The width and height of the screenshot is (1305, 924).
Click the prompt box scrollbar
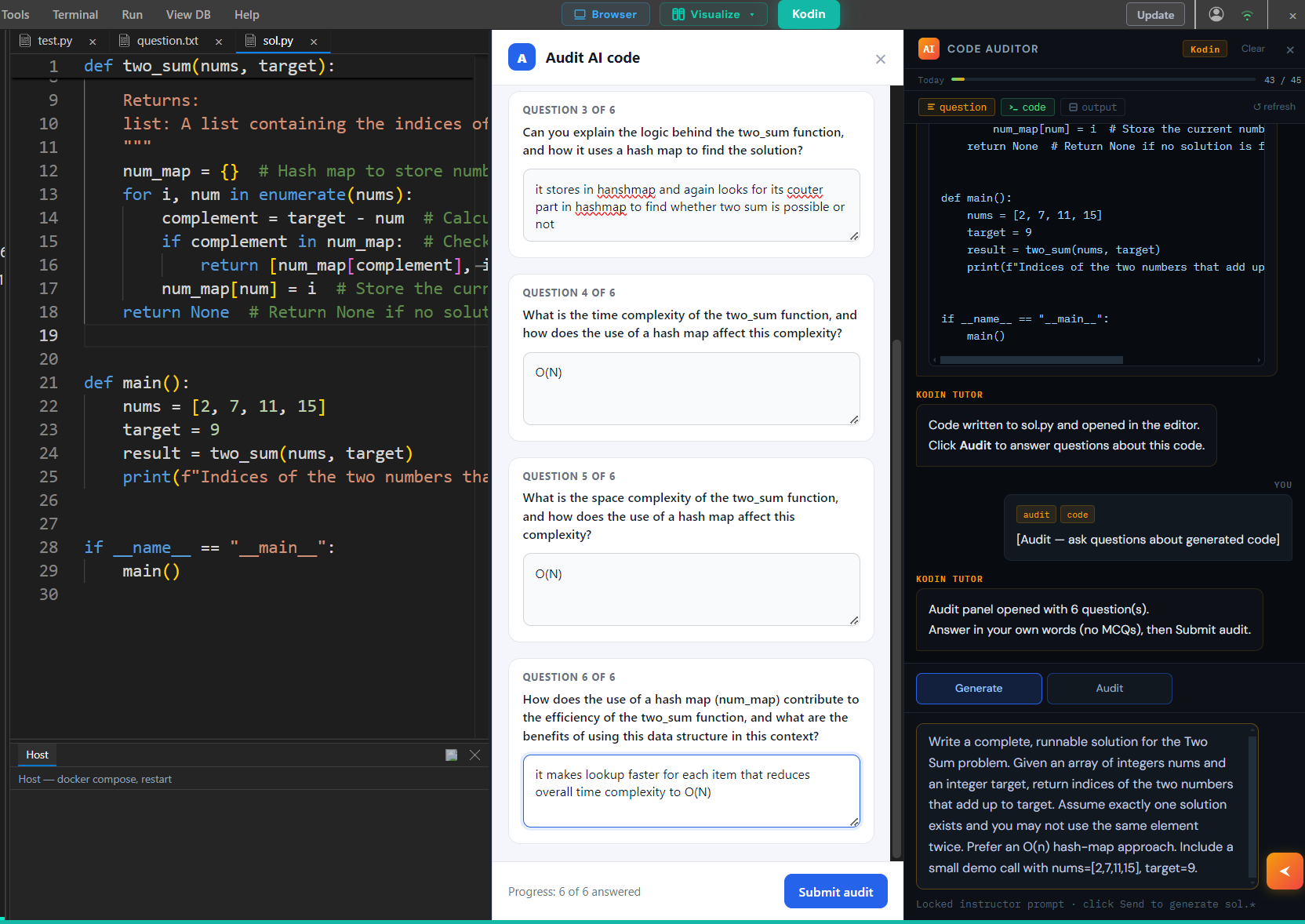(1252, 806)
